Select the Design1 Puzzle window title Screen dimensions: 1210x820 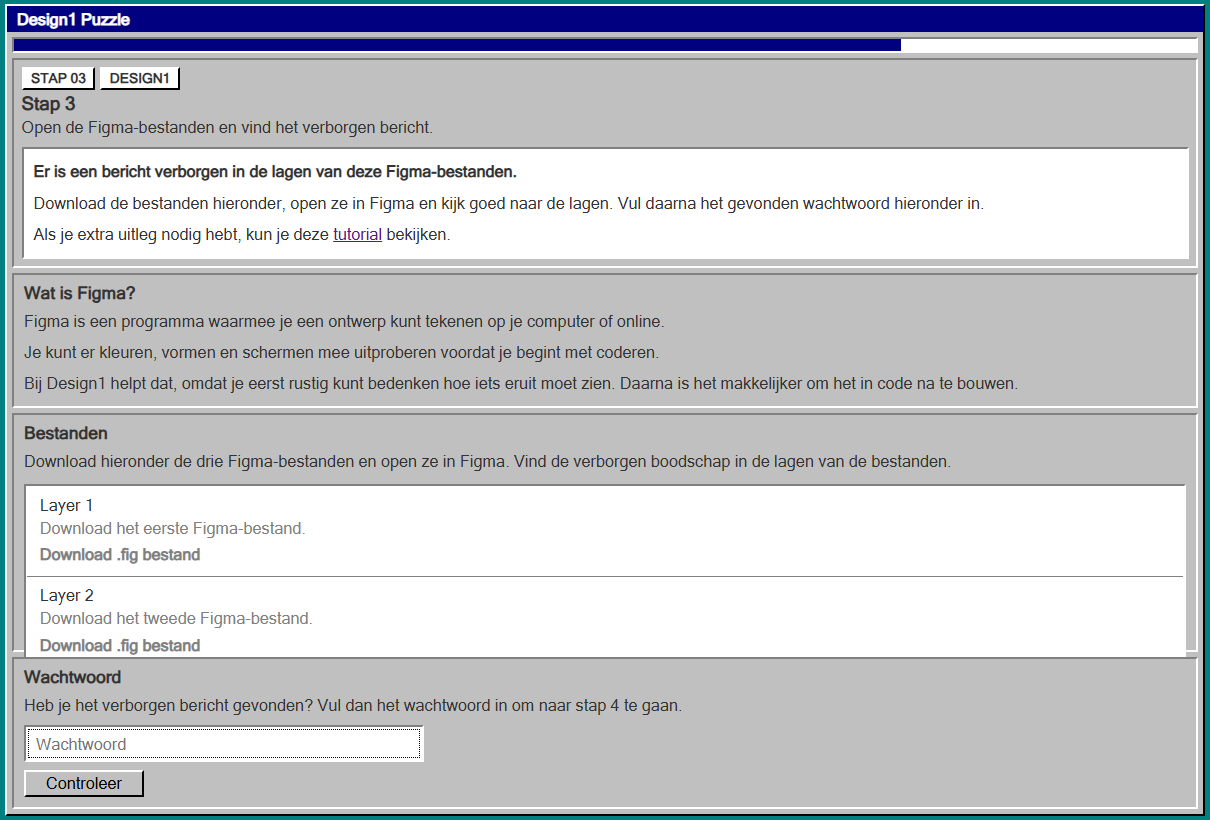[73, 20]
